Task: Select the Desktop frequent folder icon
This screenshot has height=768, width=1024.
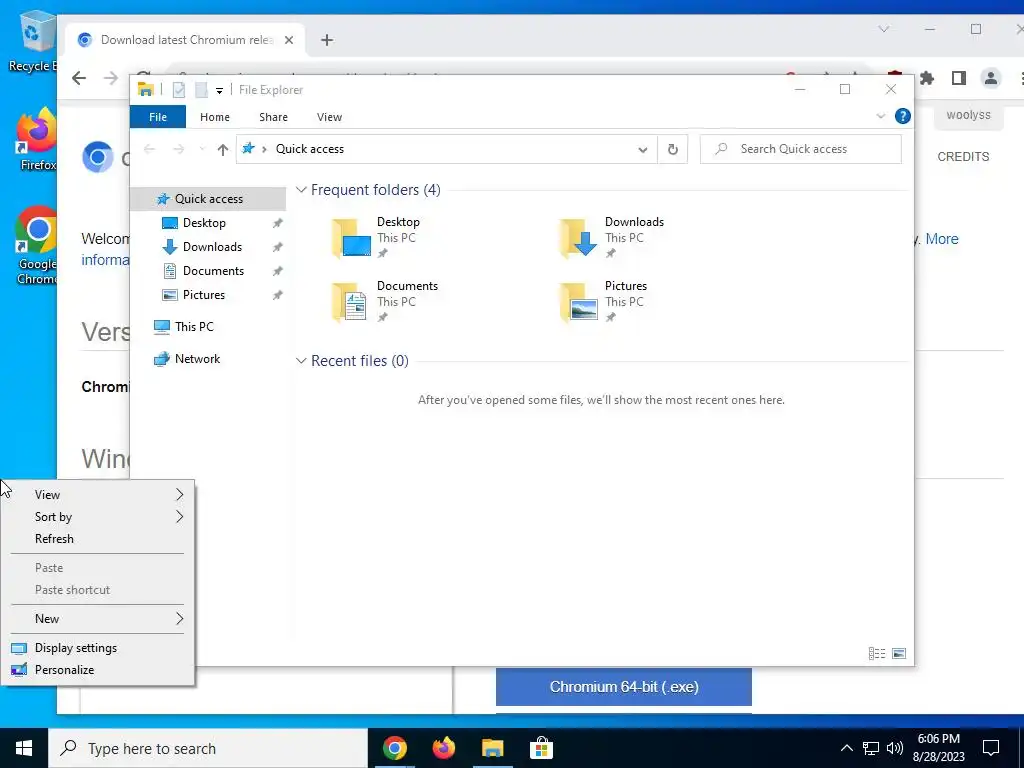Action: click(351, 238)
